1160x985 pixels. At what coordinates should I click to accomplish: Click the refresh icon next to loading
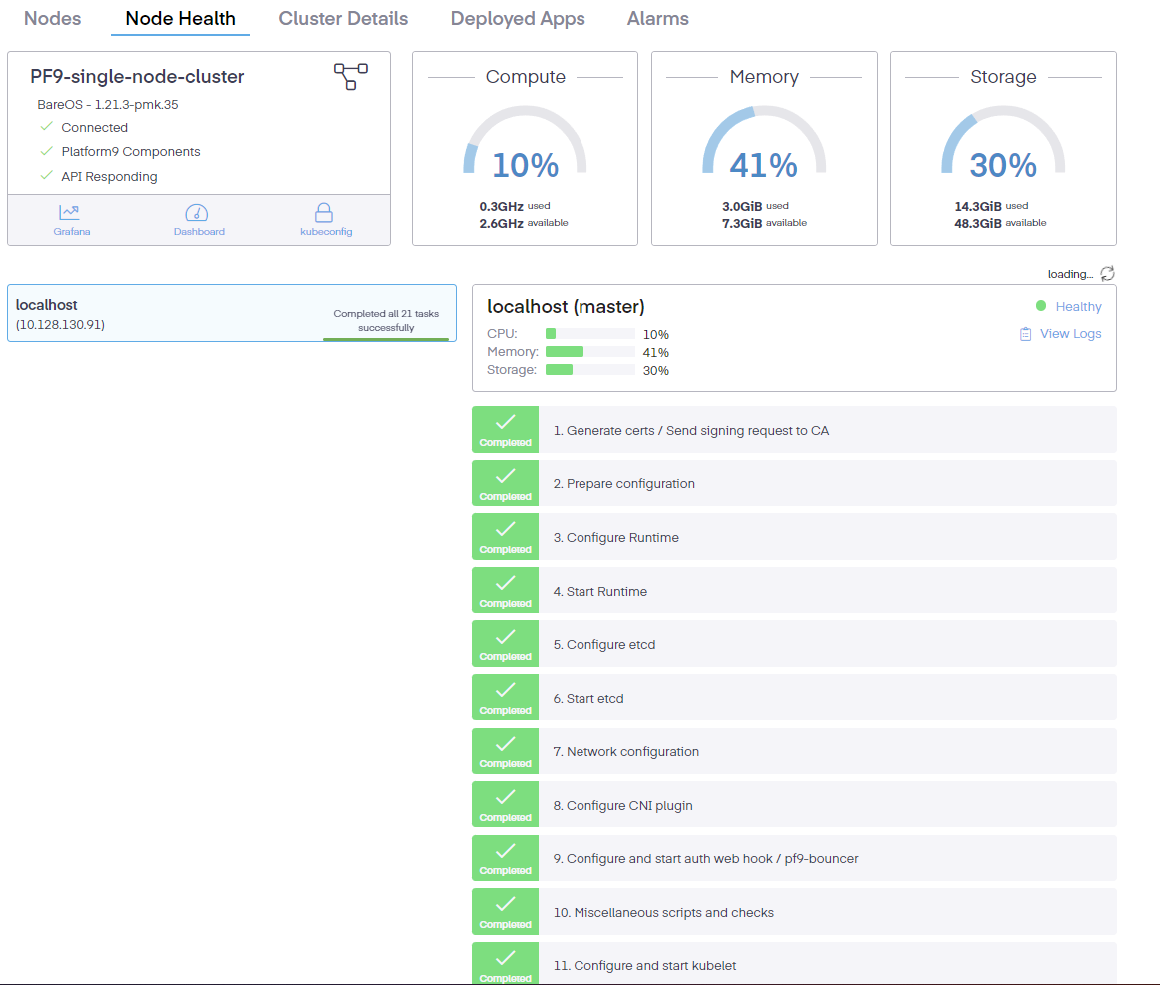tap(1107, 274)
